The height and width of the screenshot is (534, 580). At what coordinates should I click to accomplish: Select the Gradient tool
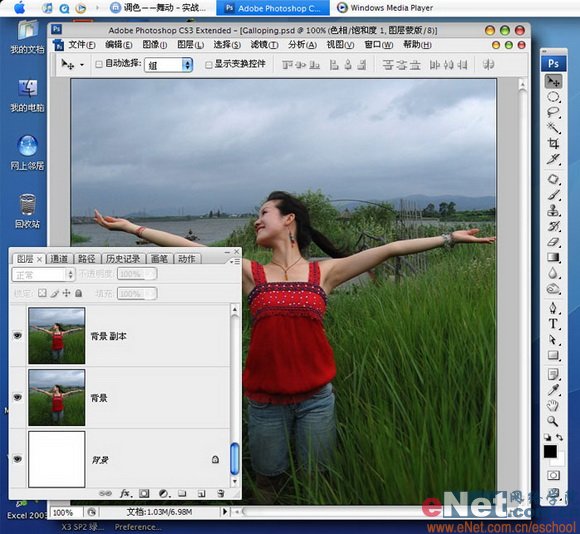click(x=553, y=258)
